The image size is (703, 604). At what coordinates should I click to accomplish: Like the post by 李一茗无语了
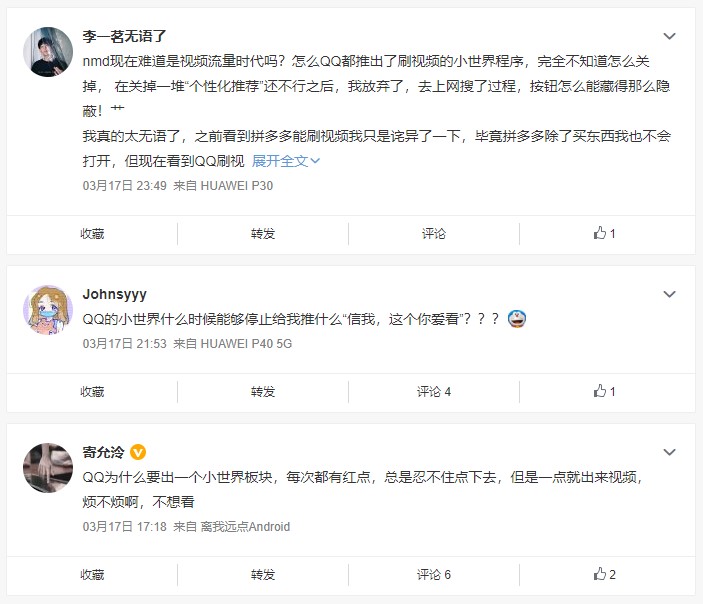pyautogui.click(x=604, y=233)
